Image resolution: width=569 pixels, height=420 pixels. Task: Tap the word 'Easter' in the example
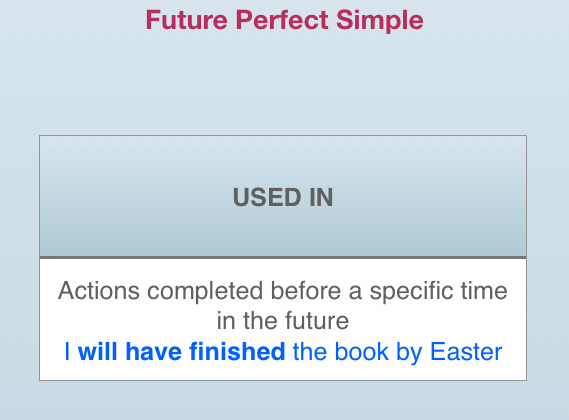coord(466,352)
